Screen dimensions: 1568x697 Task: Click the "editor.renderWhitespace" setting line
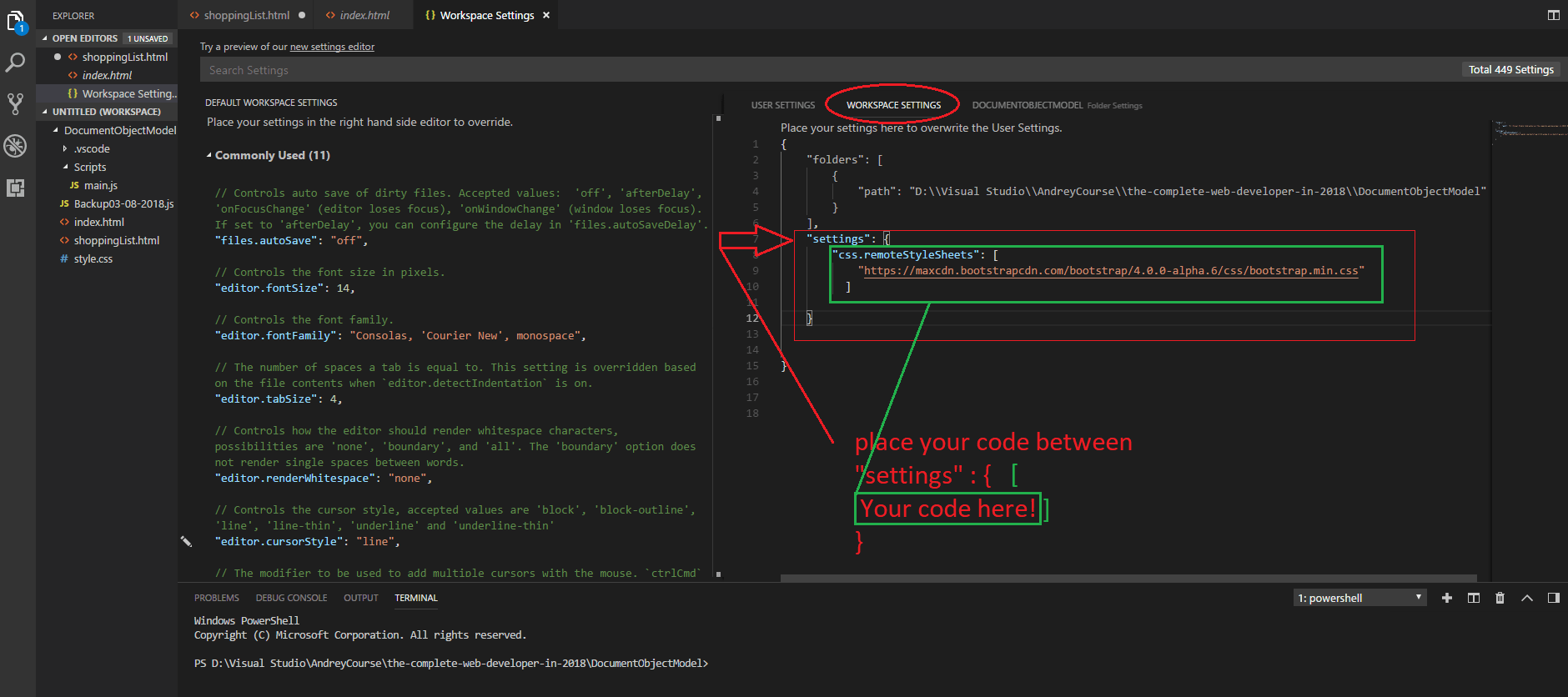pyautogui.click(x=324, y=478)
